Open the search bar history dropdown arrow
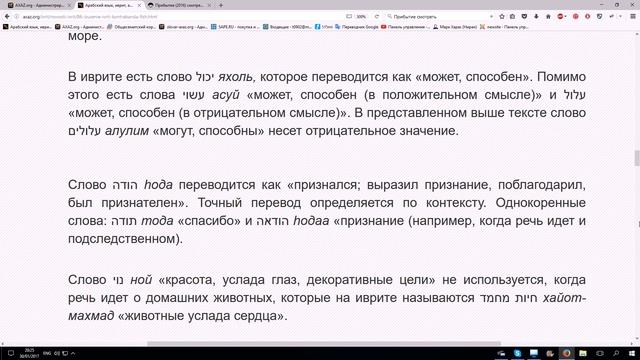The image size is (640, 360). click(491, 16)
